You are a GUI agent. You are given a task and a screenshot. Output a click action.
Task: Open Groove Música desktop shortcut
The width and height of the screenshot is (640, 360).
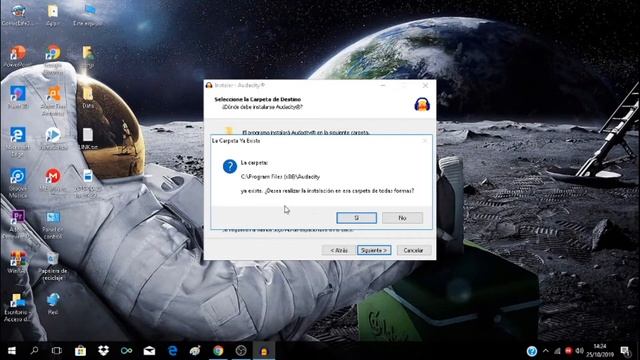18,176
